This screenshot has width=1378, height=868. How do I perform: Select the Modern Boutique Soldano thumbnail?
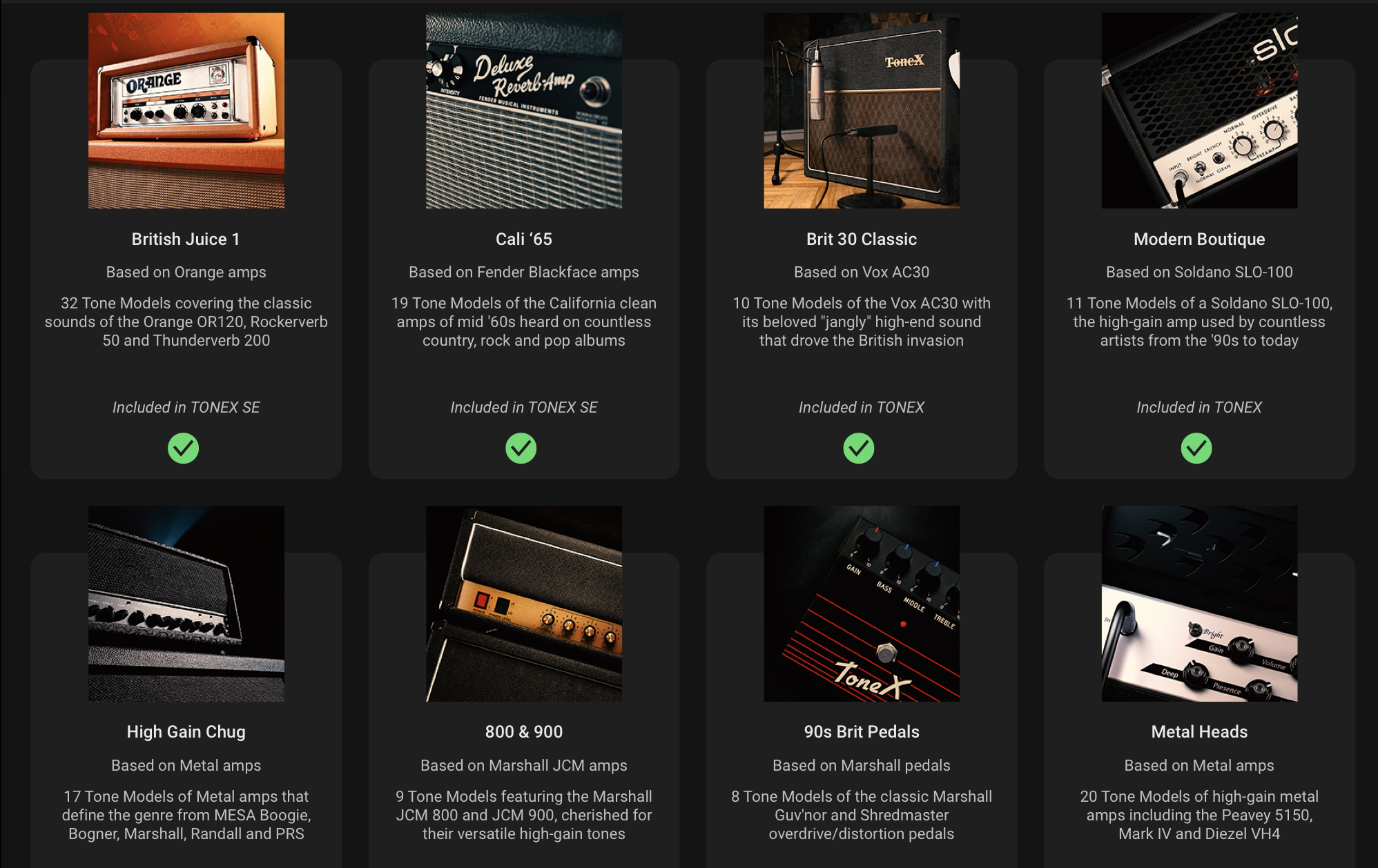pos(1199,110)
